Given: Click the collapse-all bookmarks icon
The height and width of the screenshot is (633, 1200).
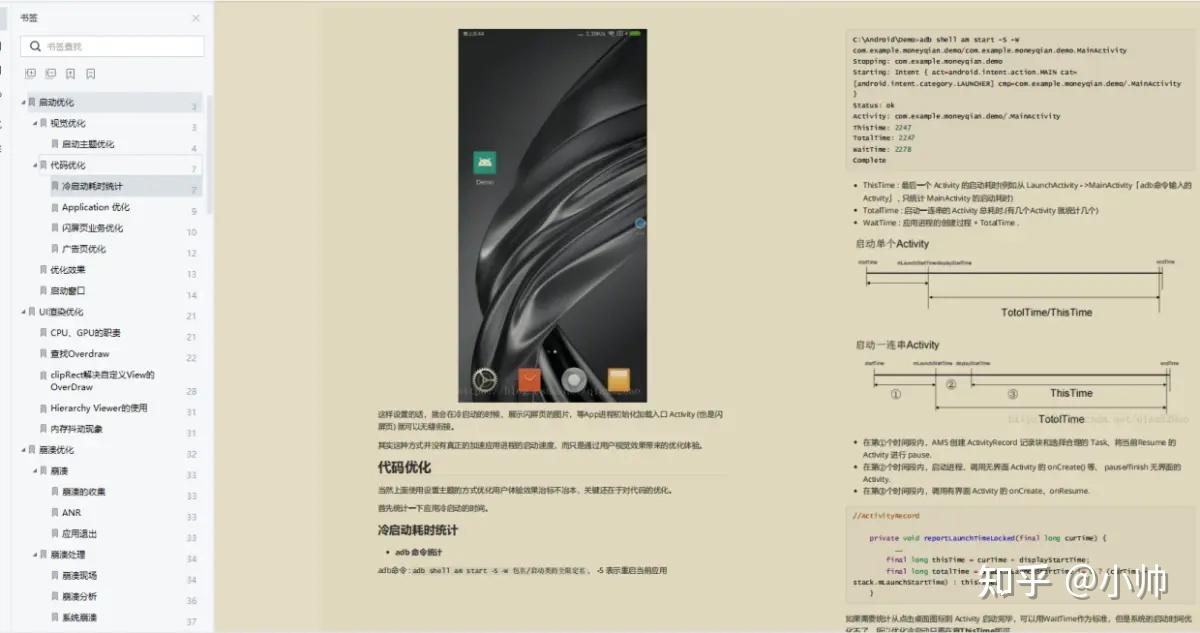Looking at the screenshot, I should pyautogui.click(x=50, y=73).
